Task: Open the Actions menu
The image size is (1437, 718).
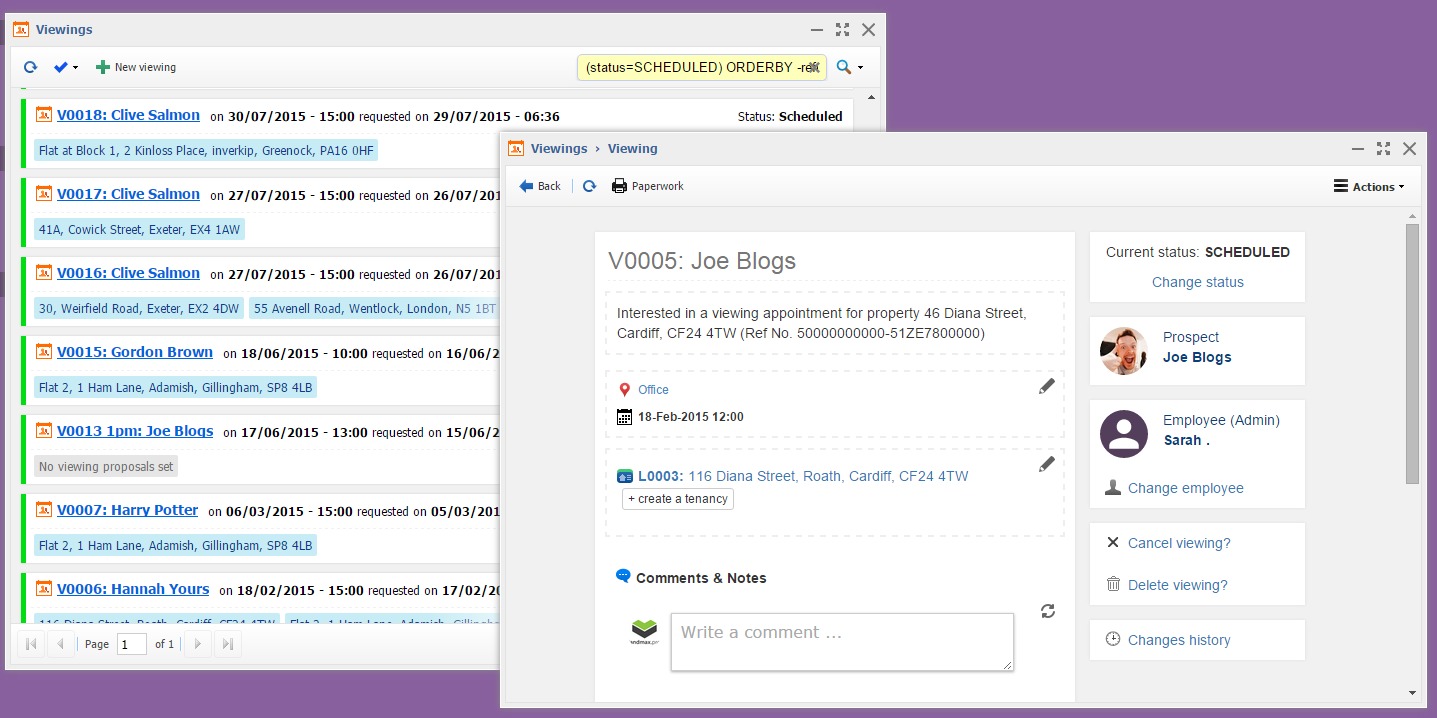Action: tap(1369, 186)
